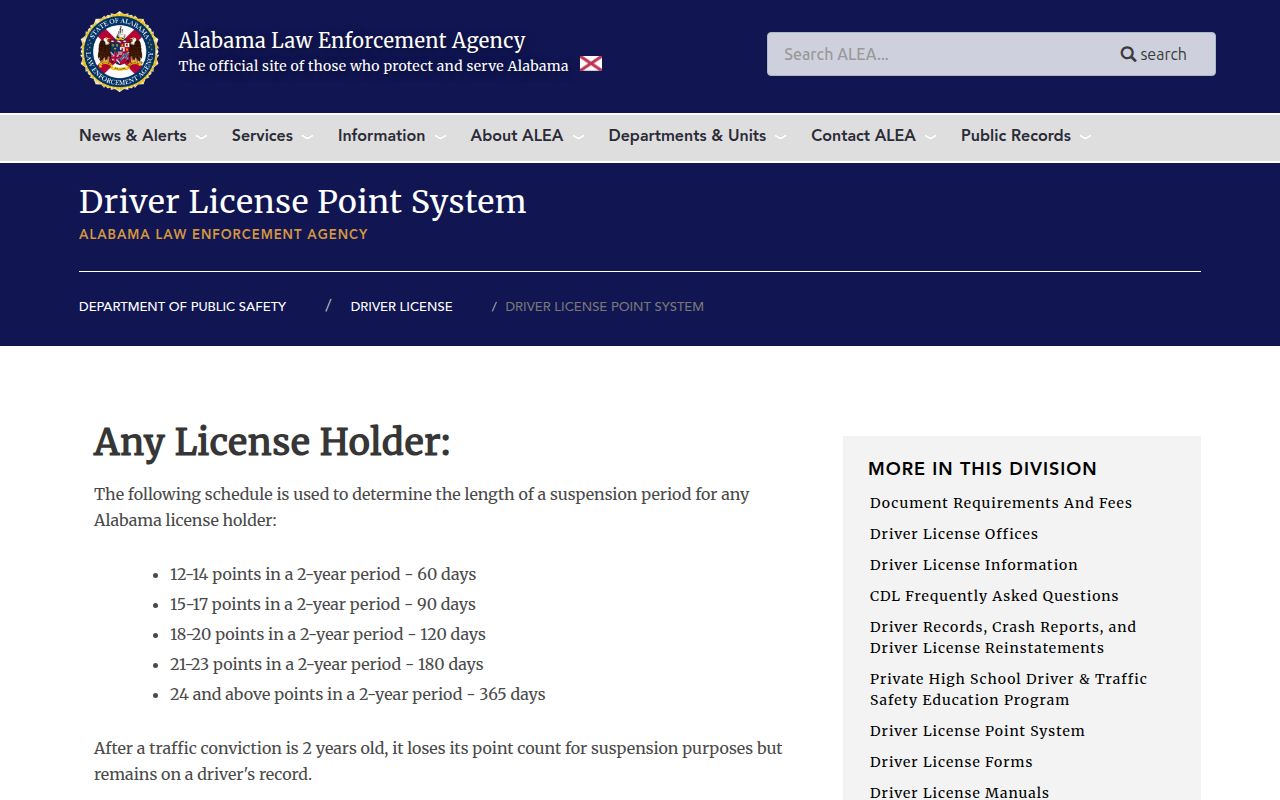Click the page title Driver License Point System

point(302,201)
